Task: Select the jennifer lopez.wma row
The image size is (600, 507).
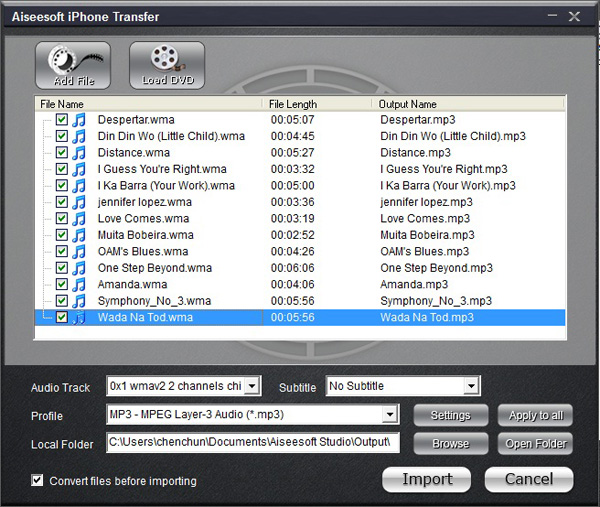Action: [300, 202]
